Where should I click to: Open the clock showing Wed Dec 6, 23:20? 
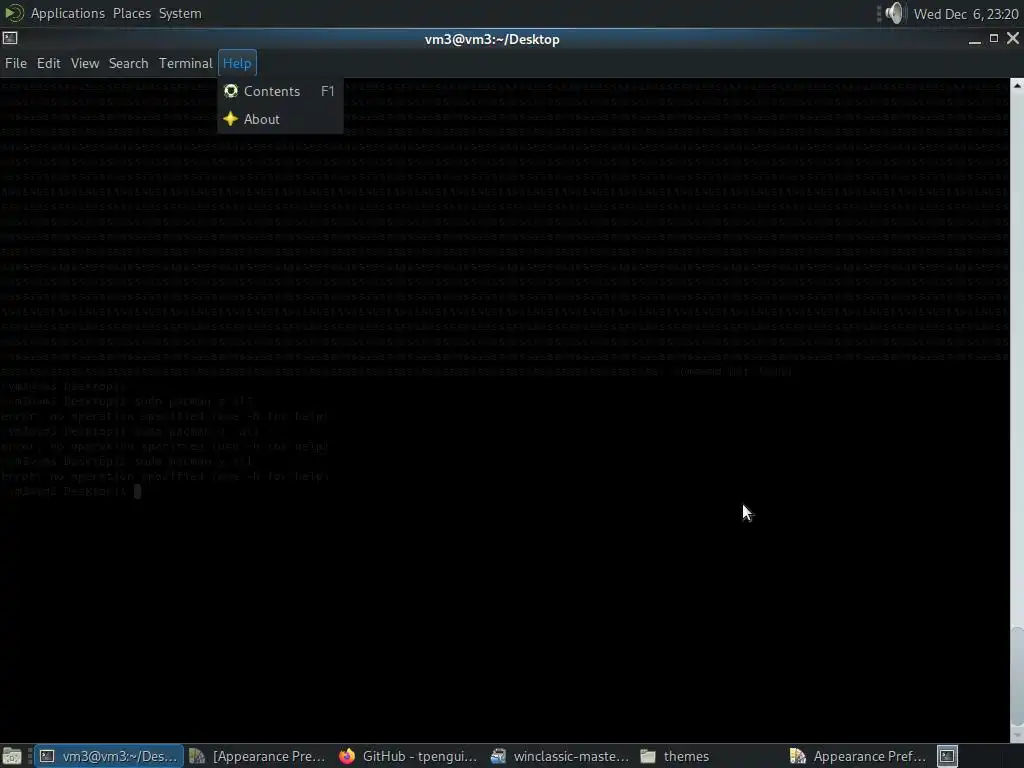click(966, 14)
